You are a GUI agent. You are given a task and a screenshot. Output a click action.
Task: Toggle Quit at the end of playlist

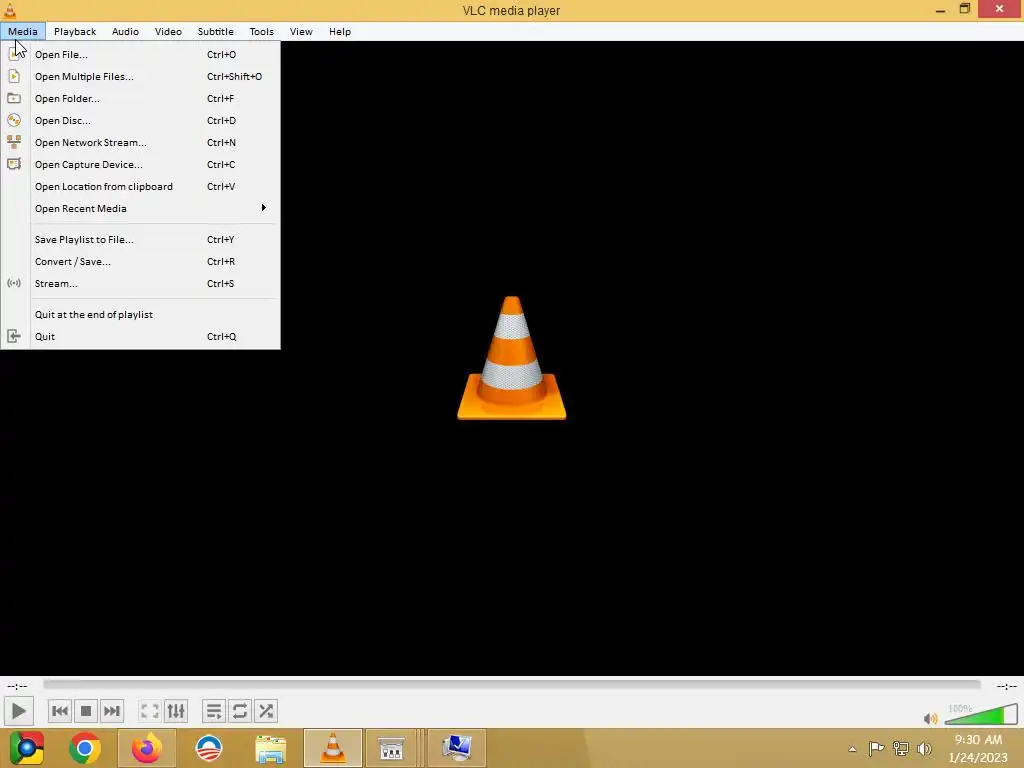point(140,314)
